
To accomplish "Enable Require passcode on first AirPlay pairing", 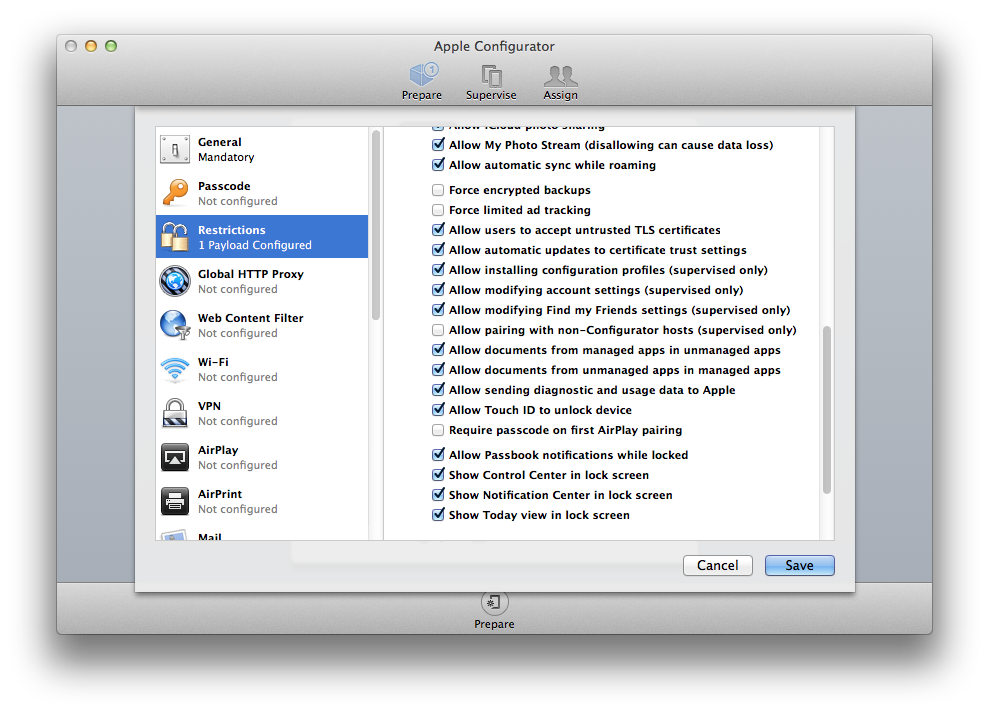I will (x=438, y=430).
